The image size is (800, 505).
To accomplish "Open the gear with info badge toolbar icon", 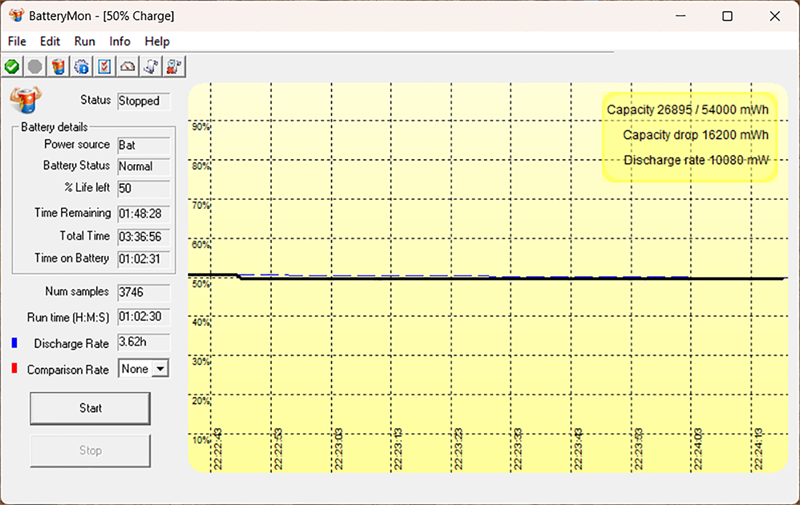I will (x=81, y=67).
